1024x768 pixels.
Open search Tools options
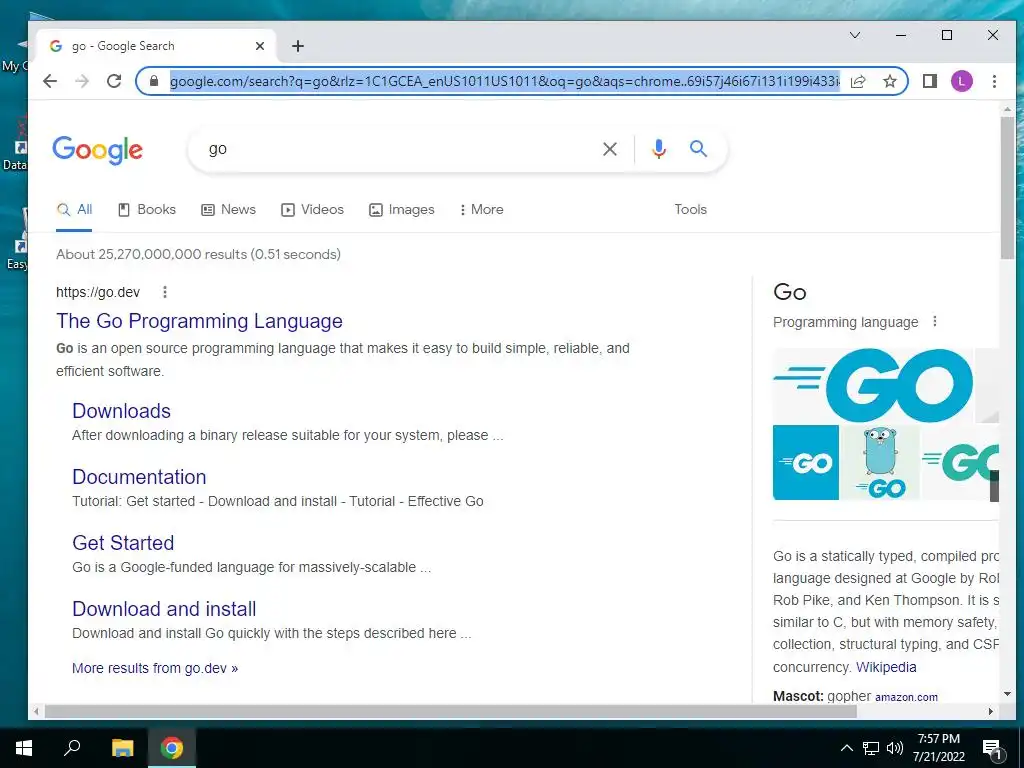(690, 210)
